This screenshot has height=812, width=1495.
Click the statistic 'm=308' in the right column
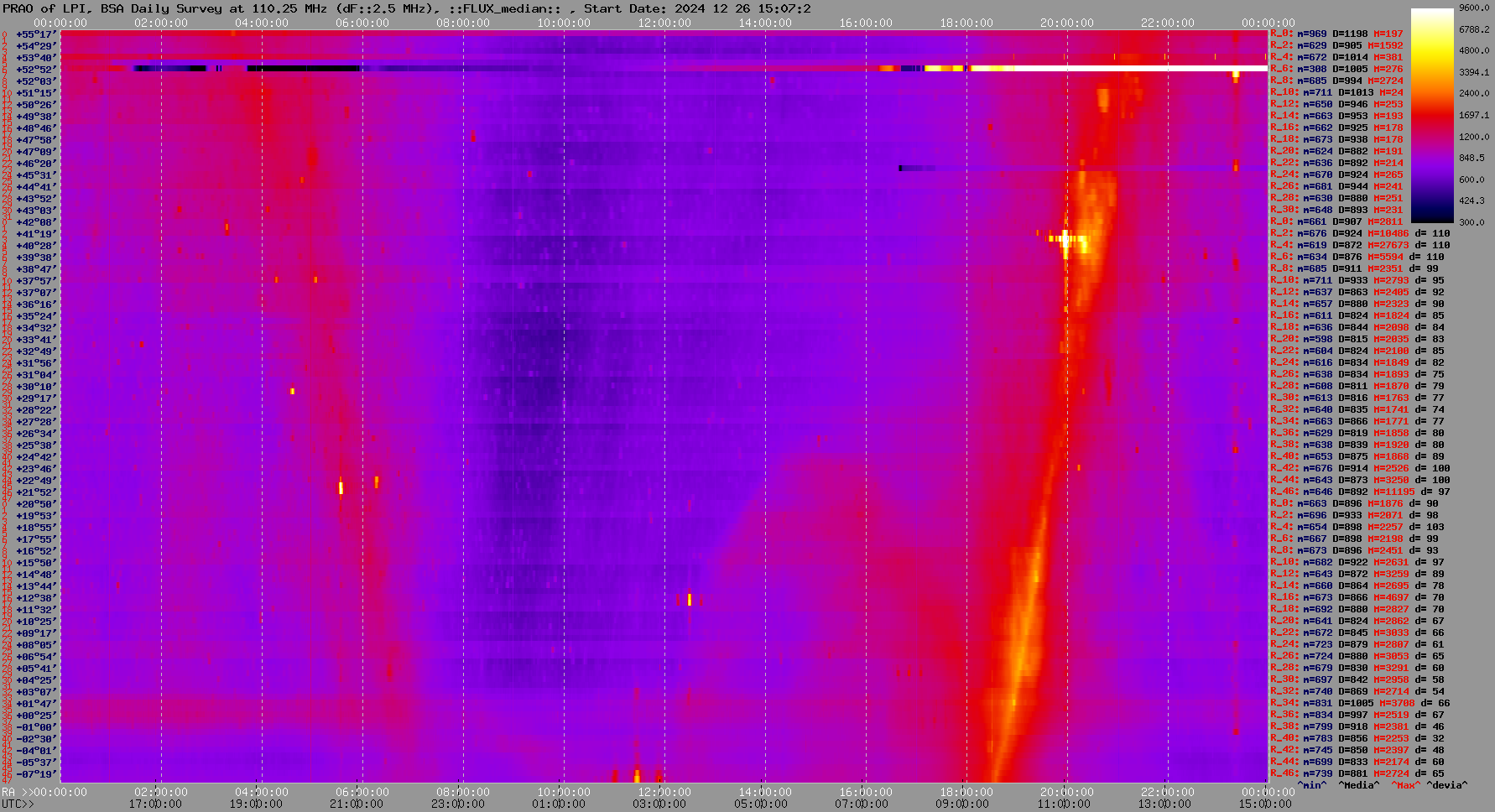(1312, 70)
